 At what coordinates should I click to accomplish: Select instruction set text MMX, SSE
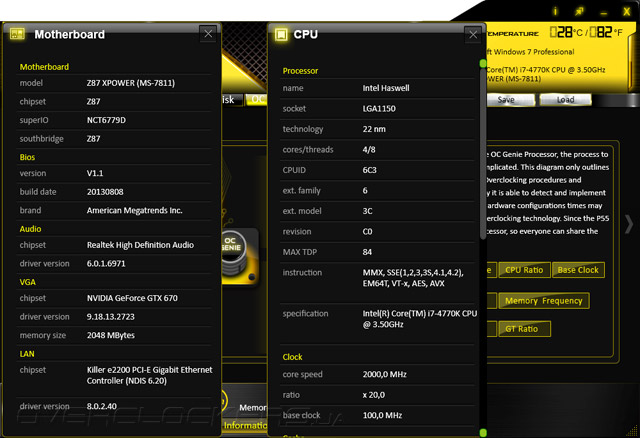point(413,278)
